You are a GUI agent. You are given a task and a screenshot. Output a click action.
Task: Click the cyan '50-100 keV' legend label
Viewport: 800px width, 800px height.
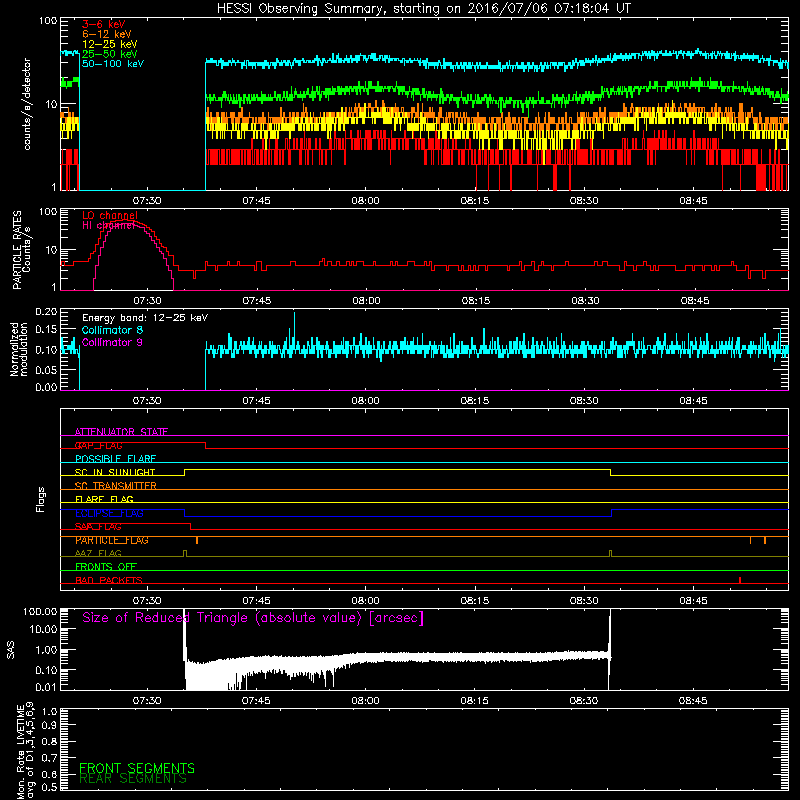113,64
